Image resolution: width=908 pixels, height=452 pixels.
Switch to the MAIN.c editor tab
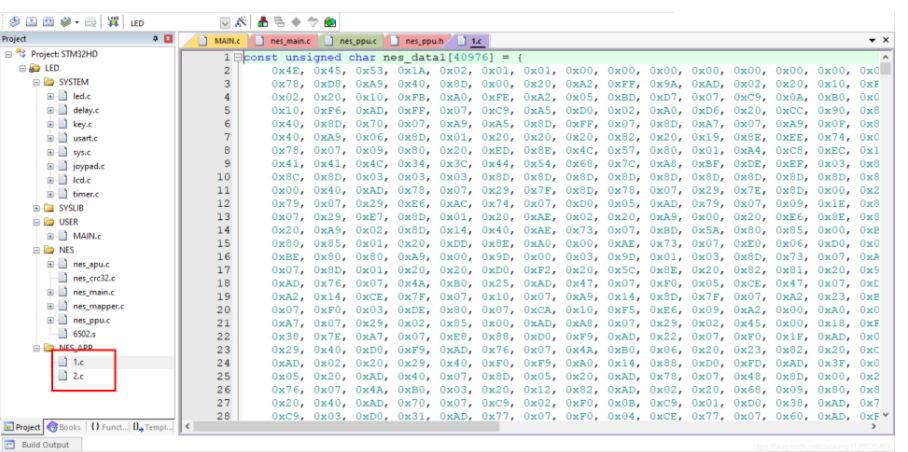(218, 41)
